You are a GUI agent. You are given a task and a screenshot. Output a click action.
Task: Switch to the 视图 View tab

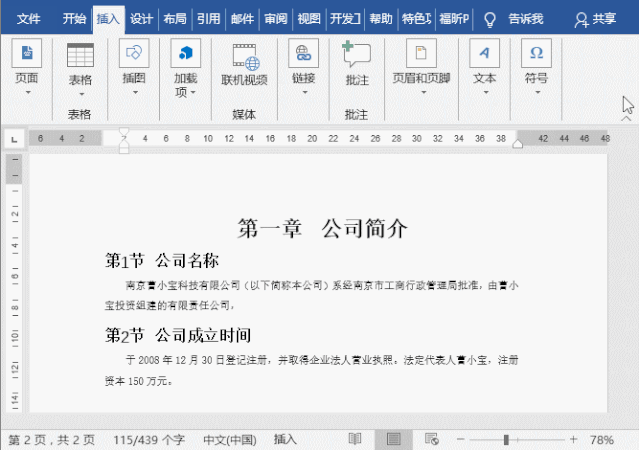309,19
